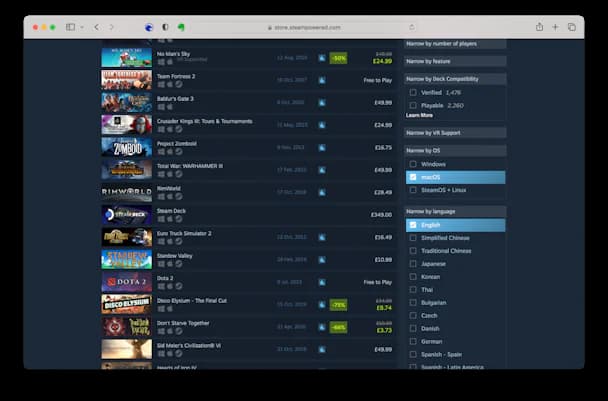This screenshot has height=401, width=608.
Task: Check the Japanese language filter
Action: [413, 264]
